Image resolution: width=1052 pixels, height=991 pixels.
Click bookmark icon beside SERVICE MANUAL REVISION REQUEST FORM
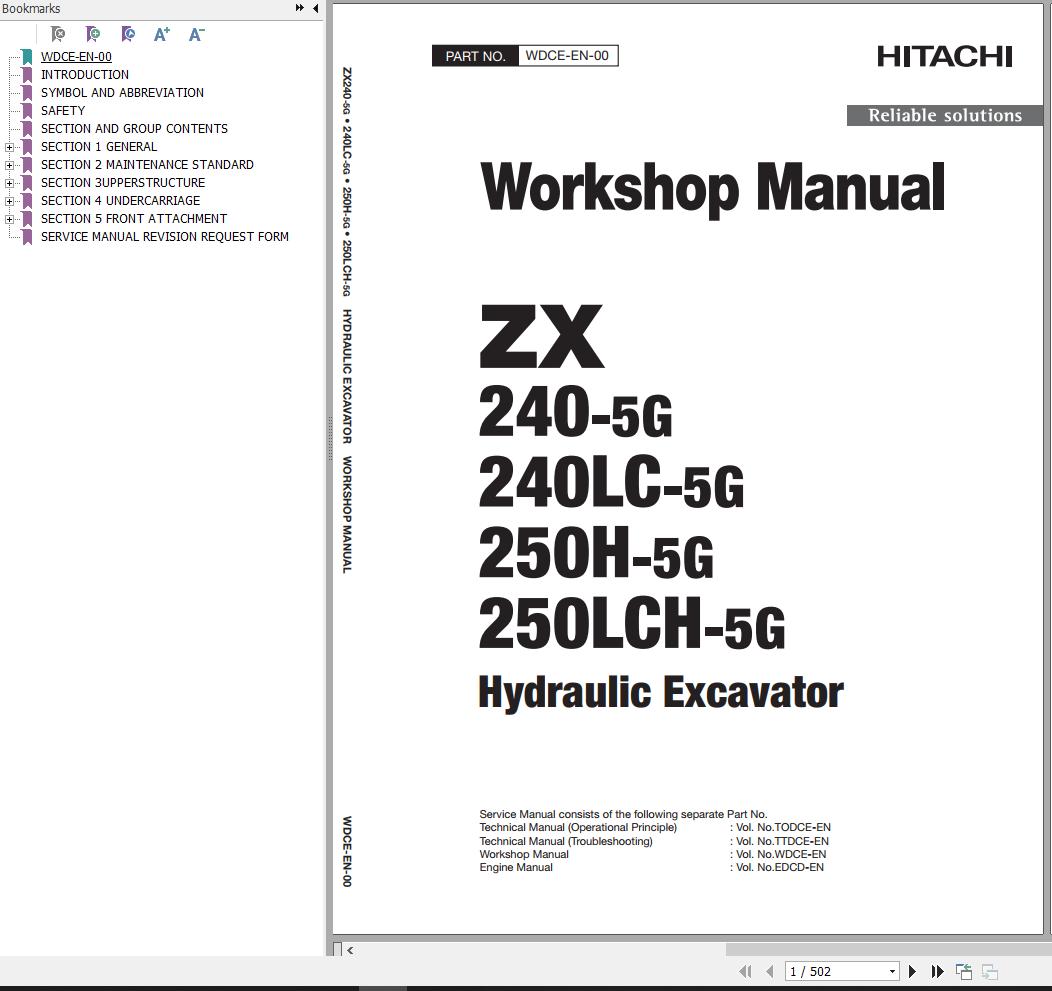(28, 238)
